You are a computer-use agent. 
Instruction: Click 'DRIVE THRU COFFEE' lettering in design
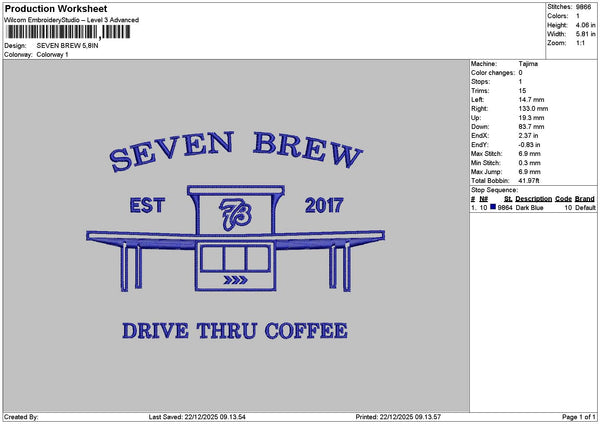pos(235,331)
